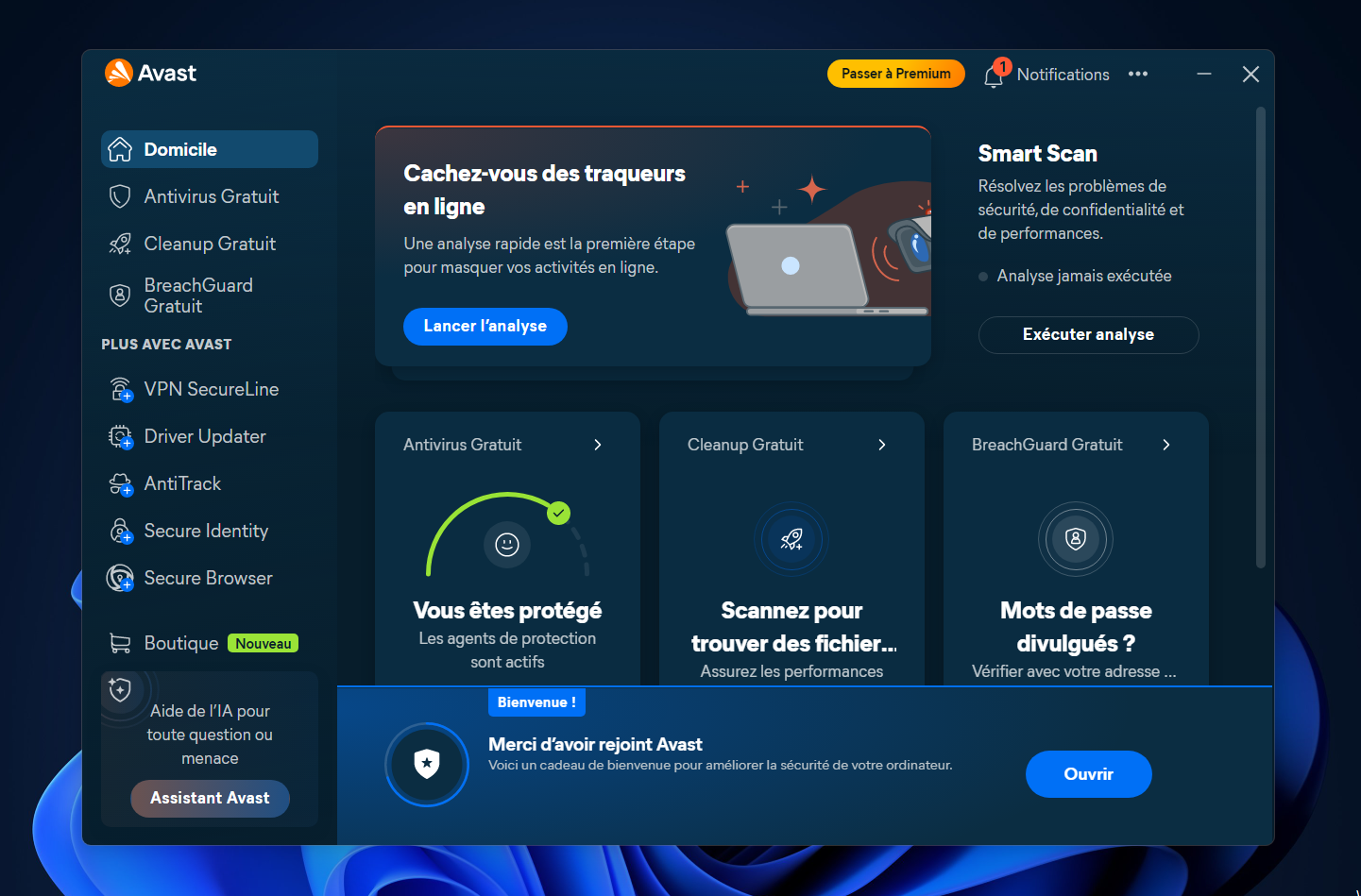Click the Passer à Premium button

(x=896, y=74)
